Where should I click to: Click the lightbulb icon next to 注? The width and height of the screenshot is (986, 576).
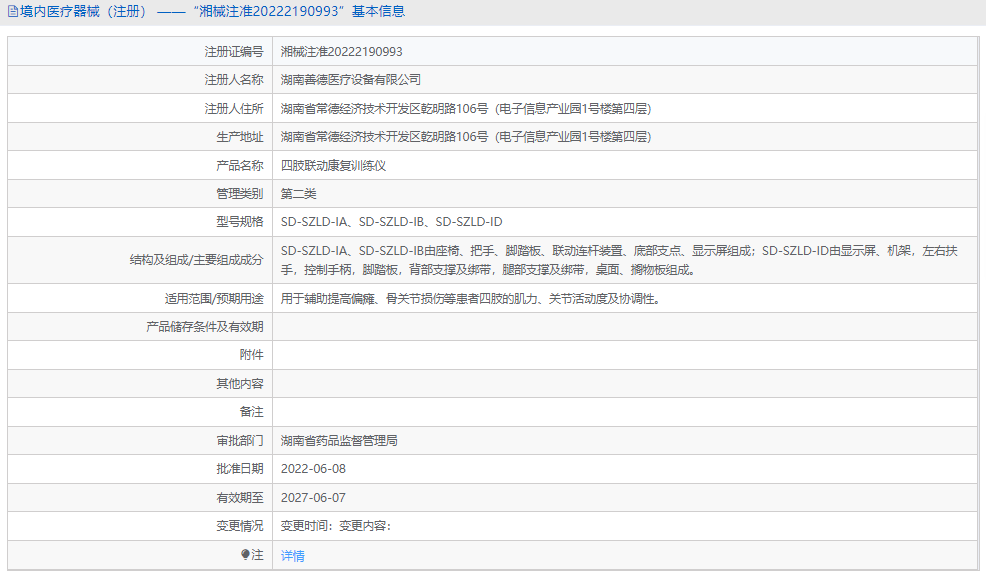245,555
